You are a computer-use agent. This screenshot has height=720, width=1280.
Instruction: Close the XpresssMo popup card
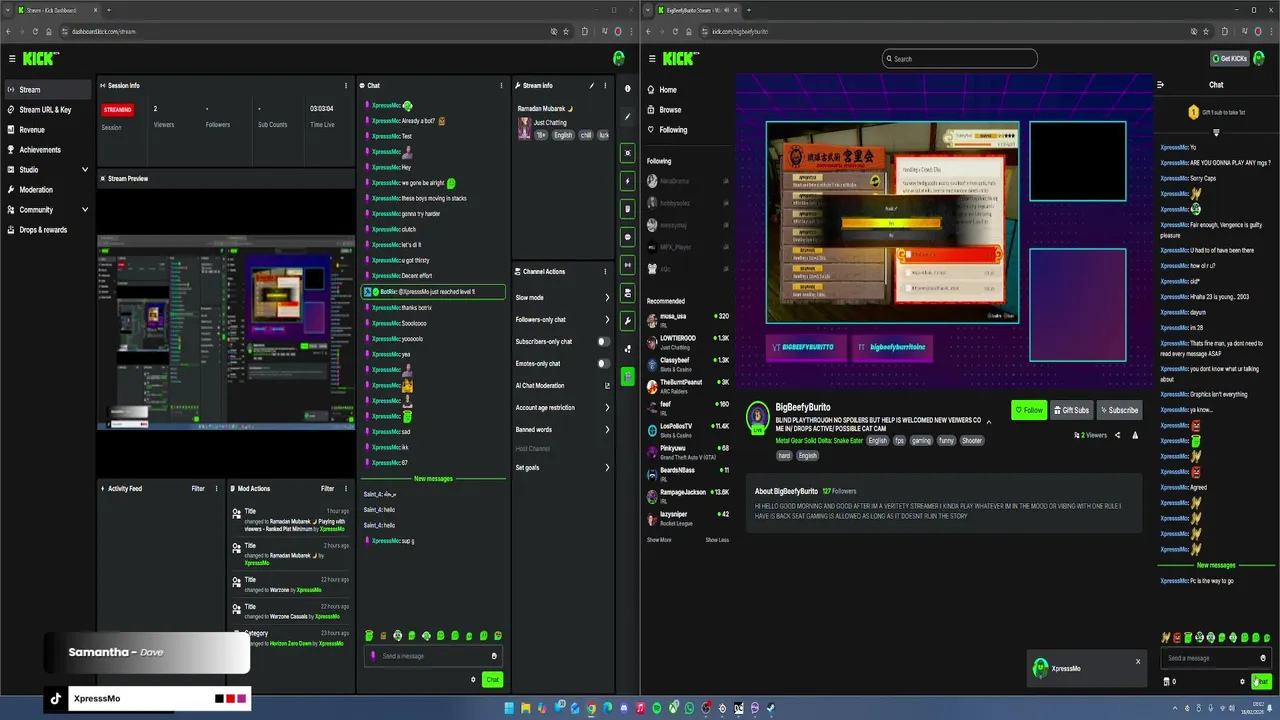tap(1137, 661)
